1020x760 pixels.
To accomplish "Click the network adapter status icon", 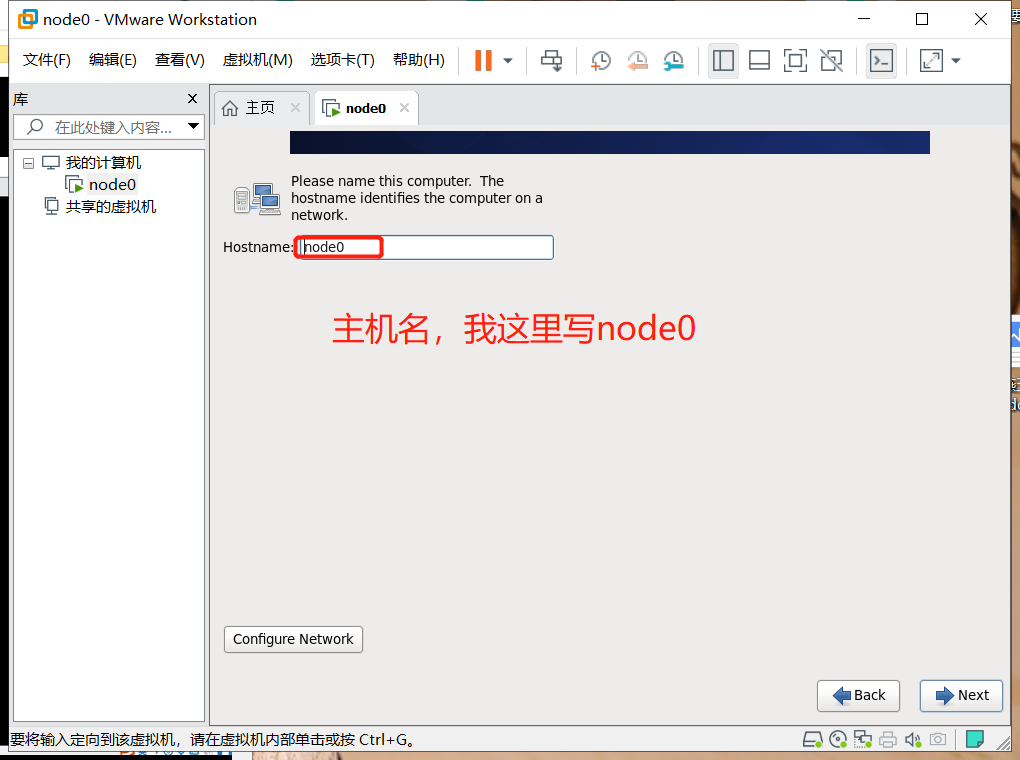I will coord(863,739).
